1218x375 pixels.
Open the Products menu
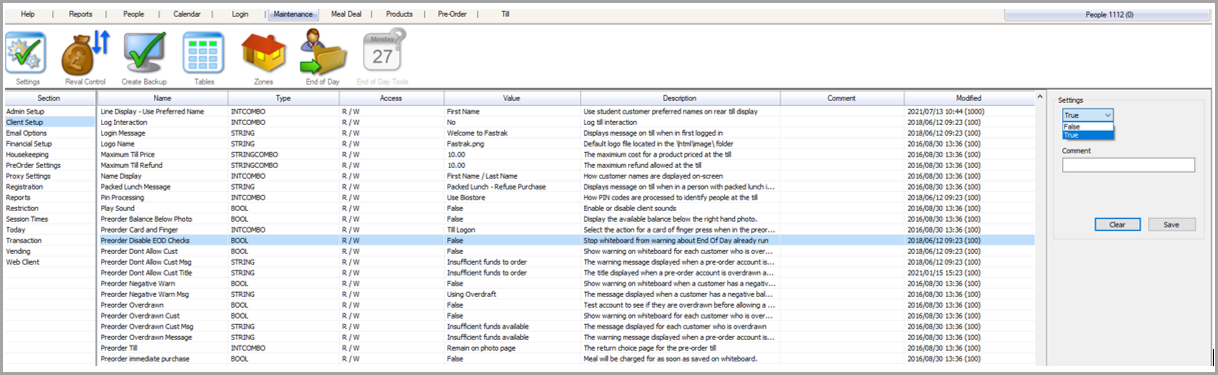click(399, 15)
